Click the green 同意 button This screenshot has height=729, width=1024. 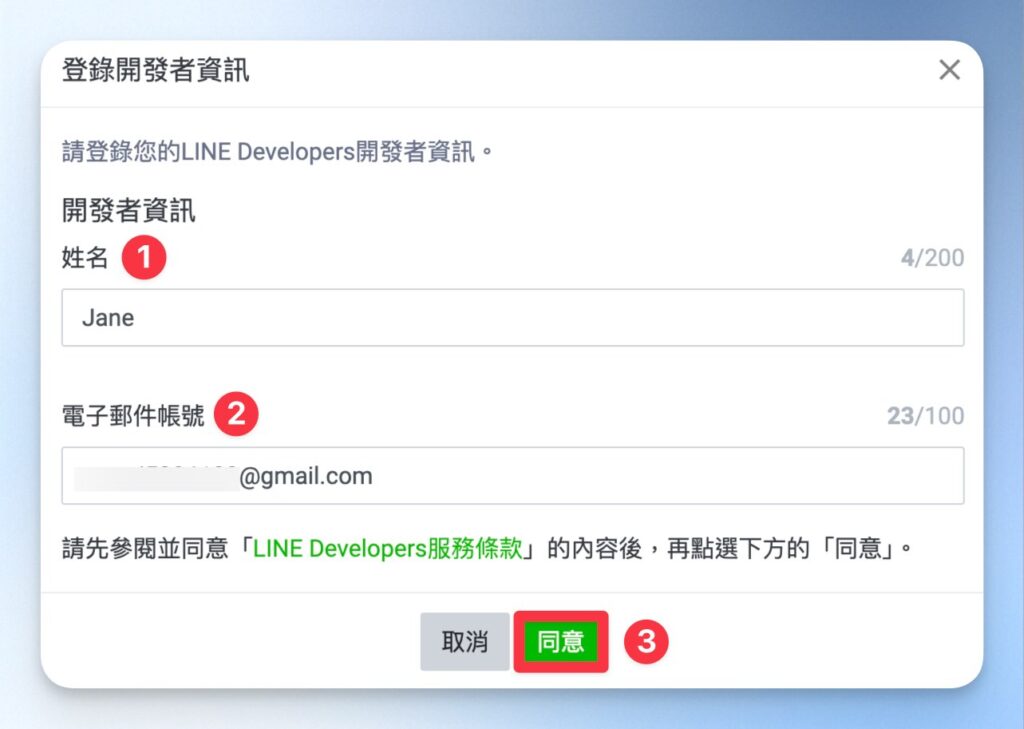(x=560, y=641)
